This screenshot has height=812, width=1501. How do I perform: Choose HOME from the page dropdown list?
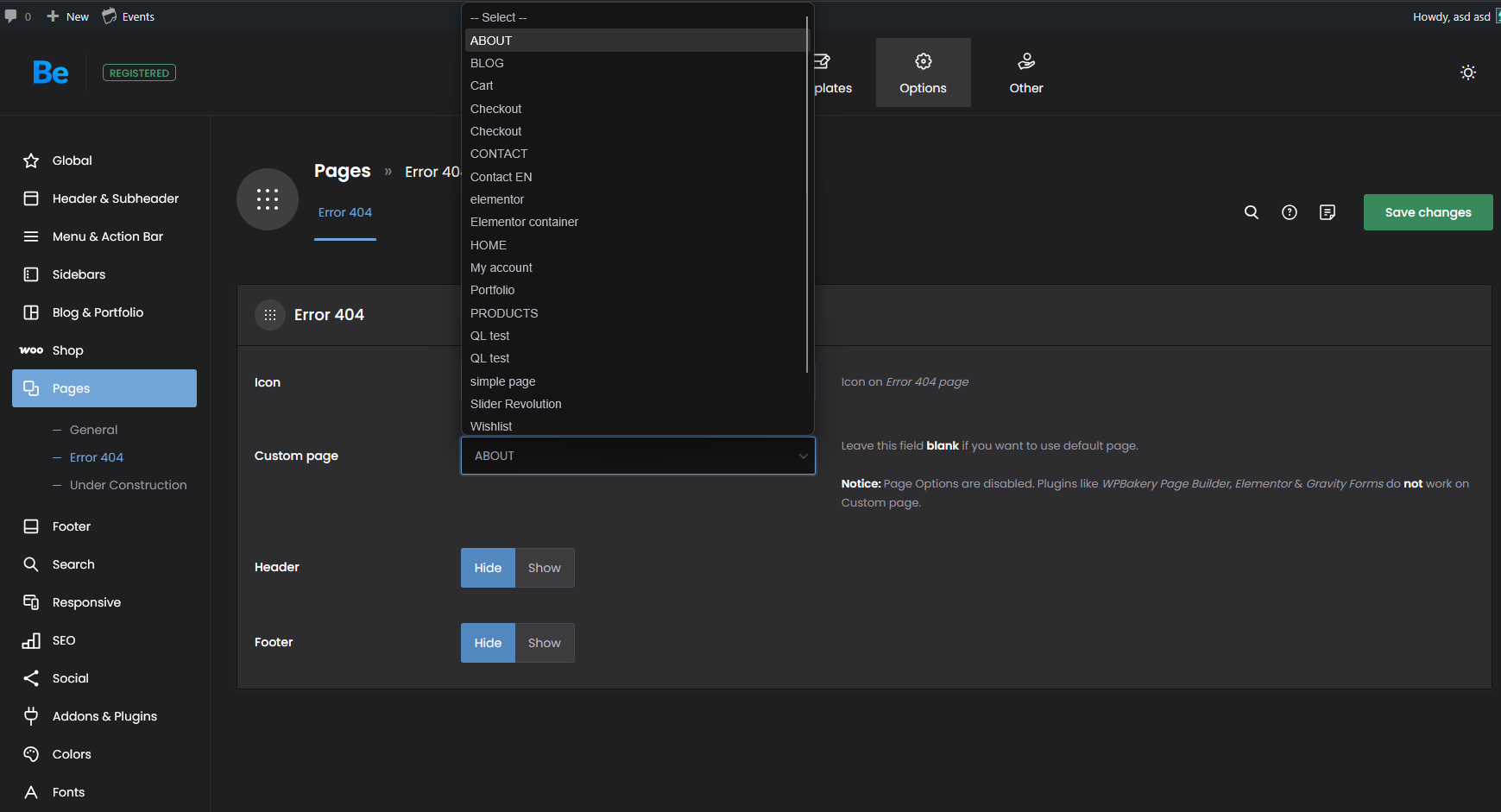[489, 245]
